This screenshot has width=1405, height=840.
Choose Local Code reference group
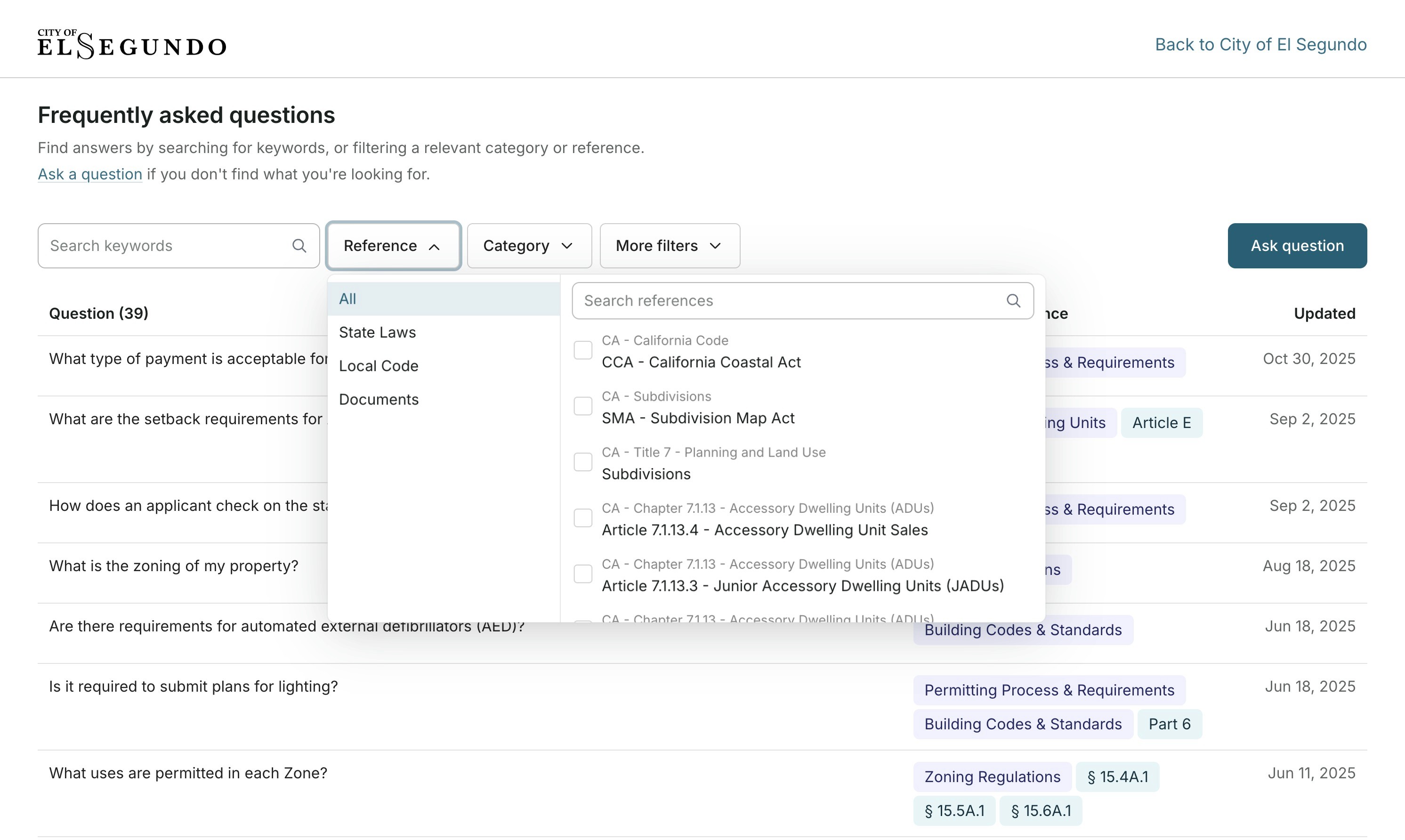379,366
